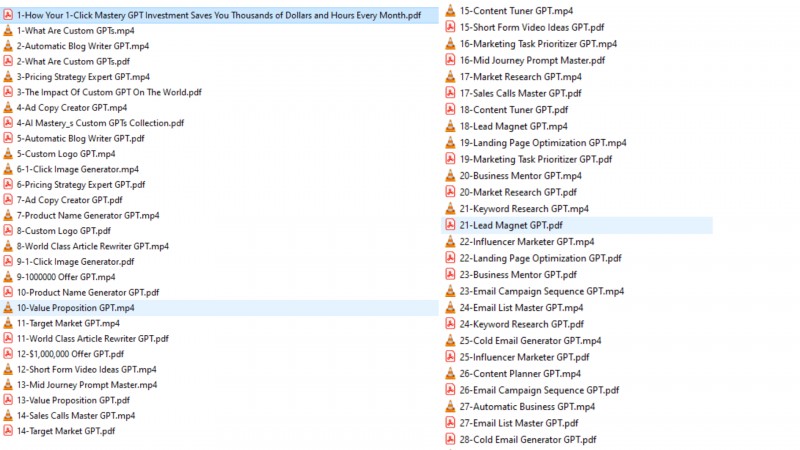This screenshot has width=800, height=450.
Task: Click VLC icon of 16-Marketing Task Prioritizer GPT.mp4
Action: tap(450, 44)
